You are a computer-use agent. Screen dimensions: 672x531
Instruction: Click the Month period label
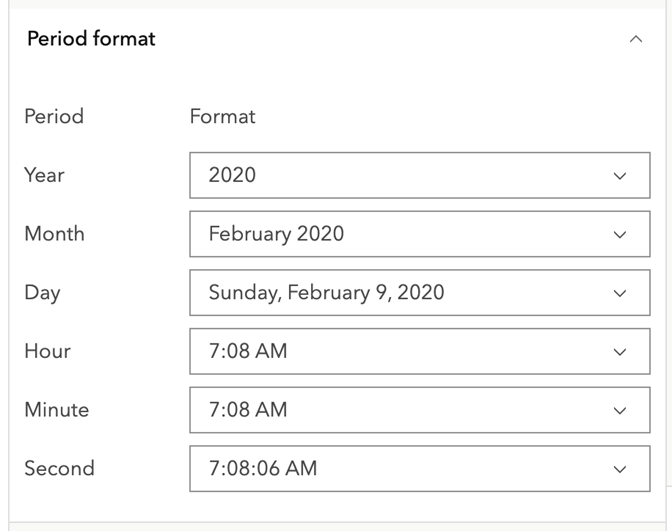pyautogui.click(x=54, y=234)
